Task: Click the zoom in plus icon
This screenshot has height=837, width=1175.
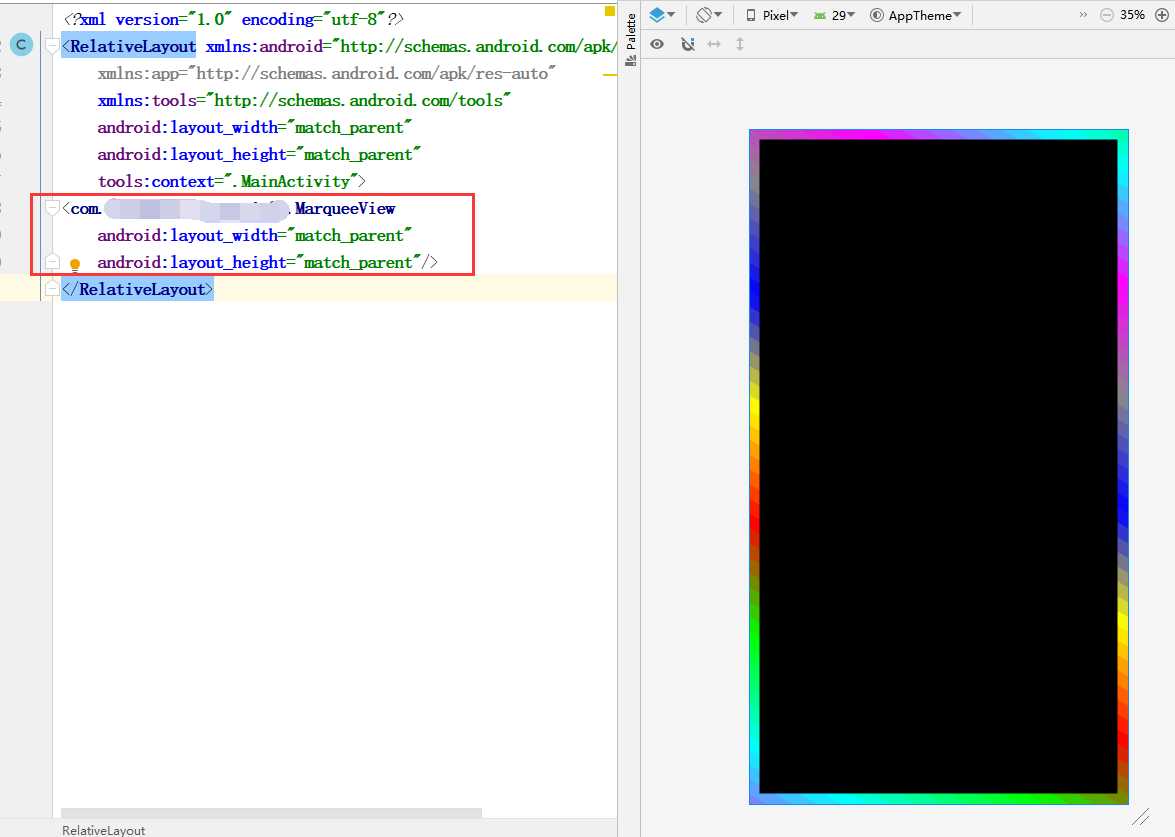Action: (x=1162, y=15)
